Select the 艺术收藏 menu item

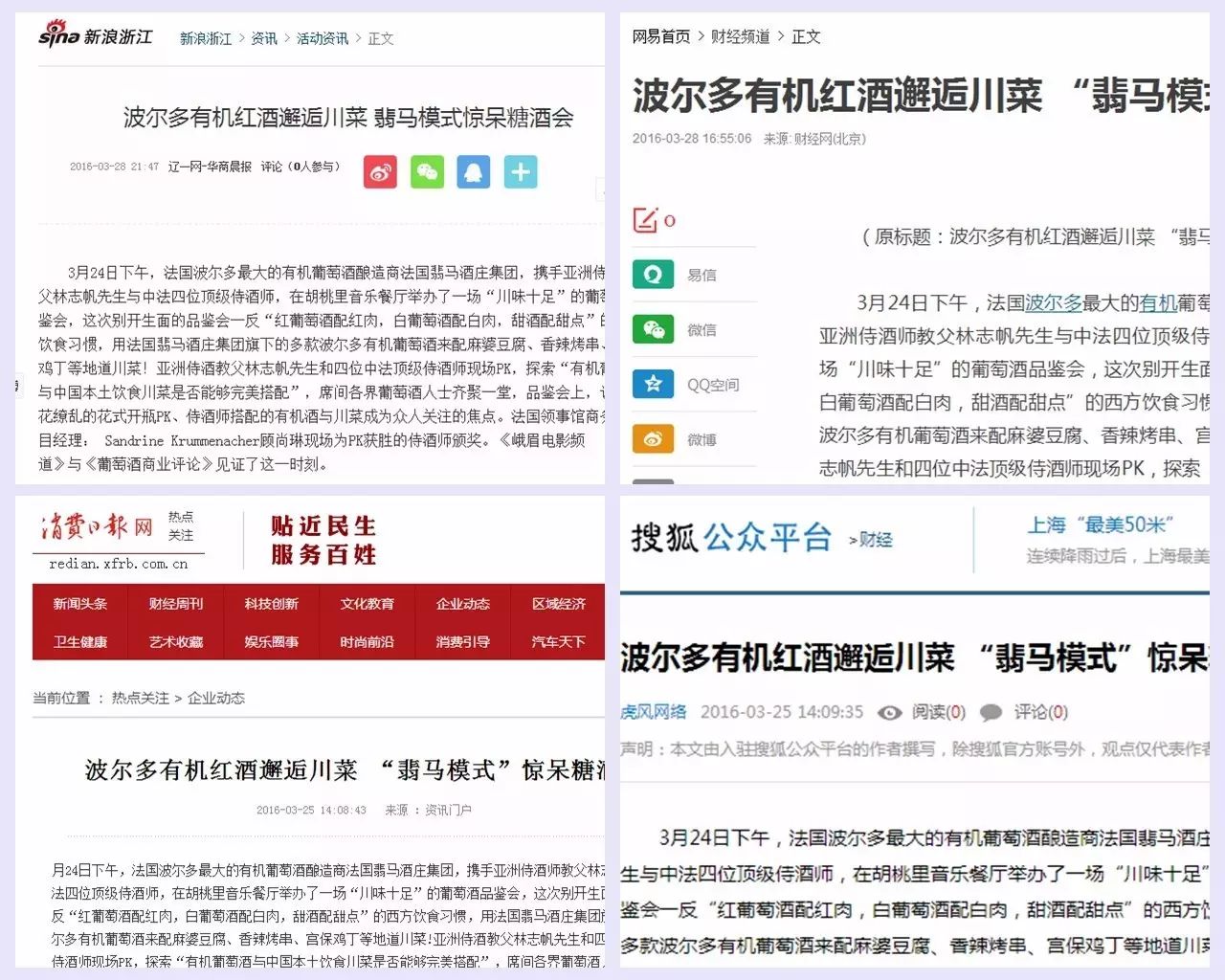(176, 641)
